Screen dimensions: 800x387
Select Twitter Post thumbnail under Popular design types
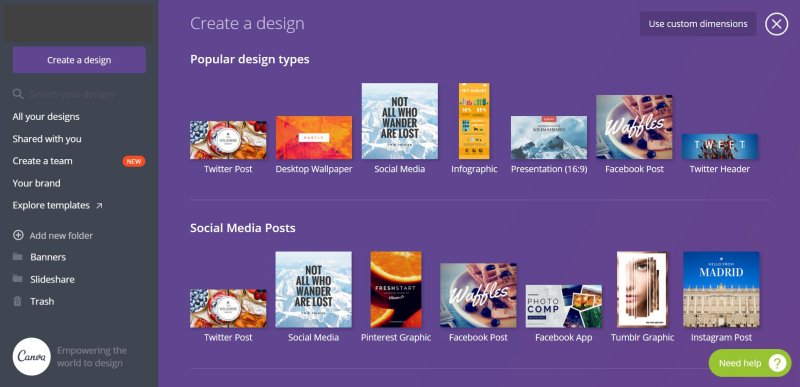228,140
